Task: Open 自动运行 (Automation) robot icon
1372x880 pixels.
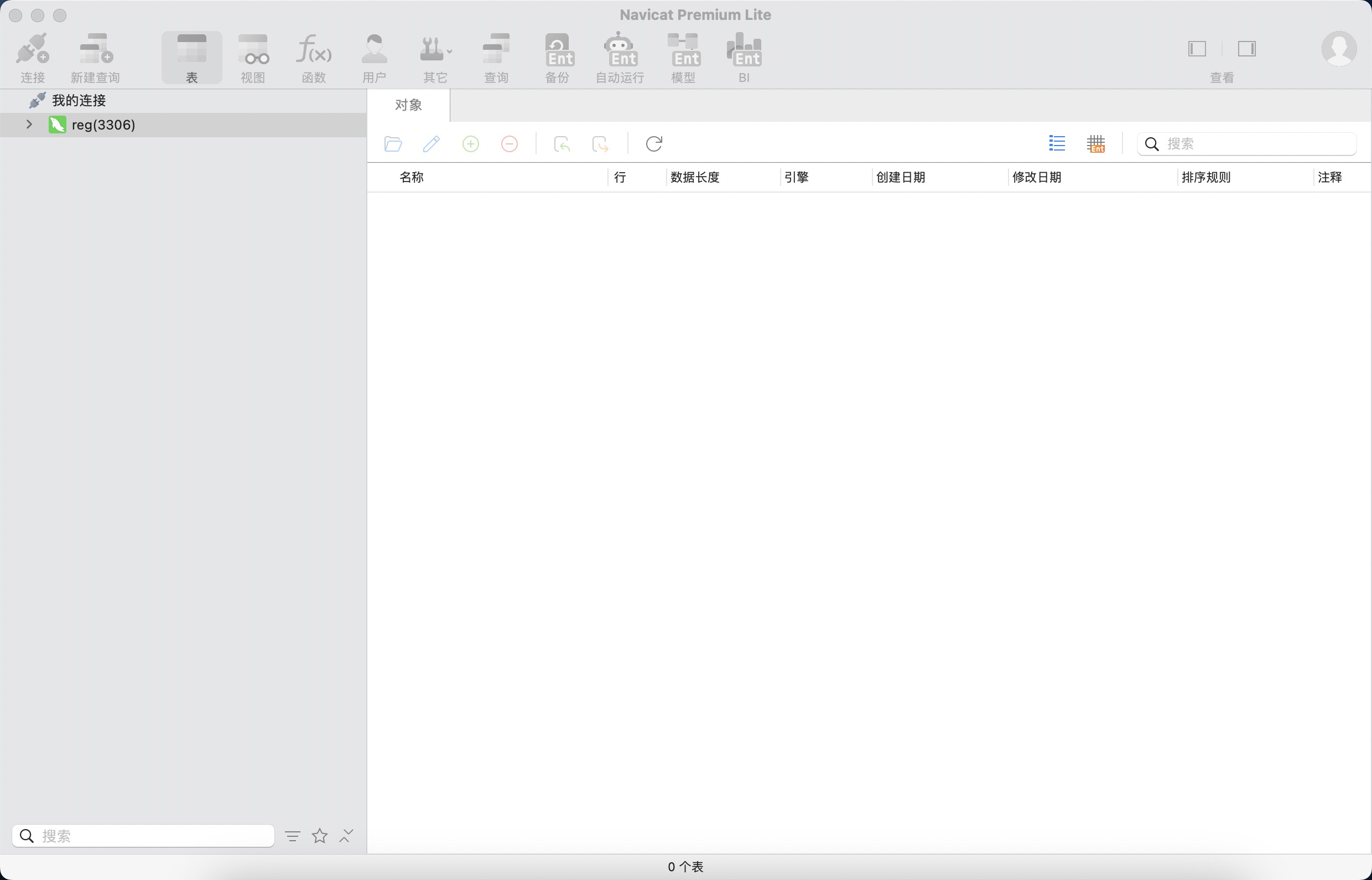Action: [x=620, y=50]
